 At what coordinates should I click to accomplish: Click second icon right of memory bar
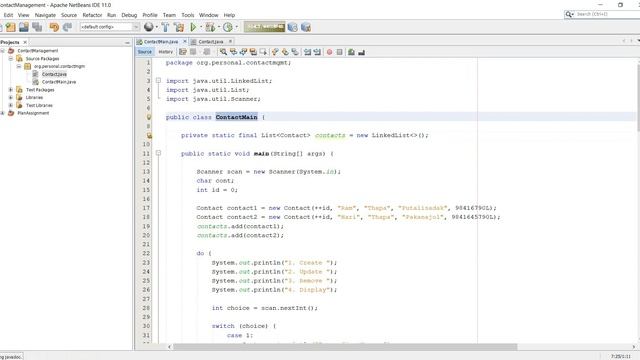[x=306, y=27]
